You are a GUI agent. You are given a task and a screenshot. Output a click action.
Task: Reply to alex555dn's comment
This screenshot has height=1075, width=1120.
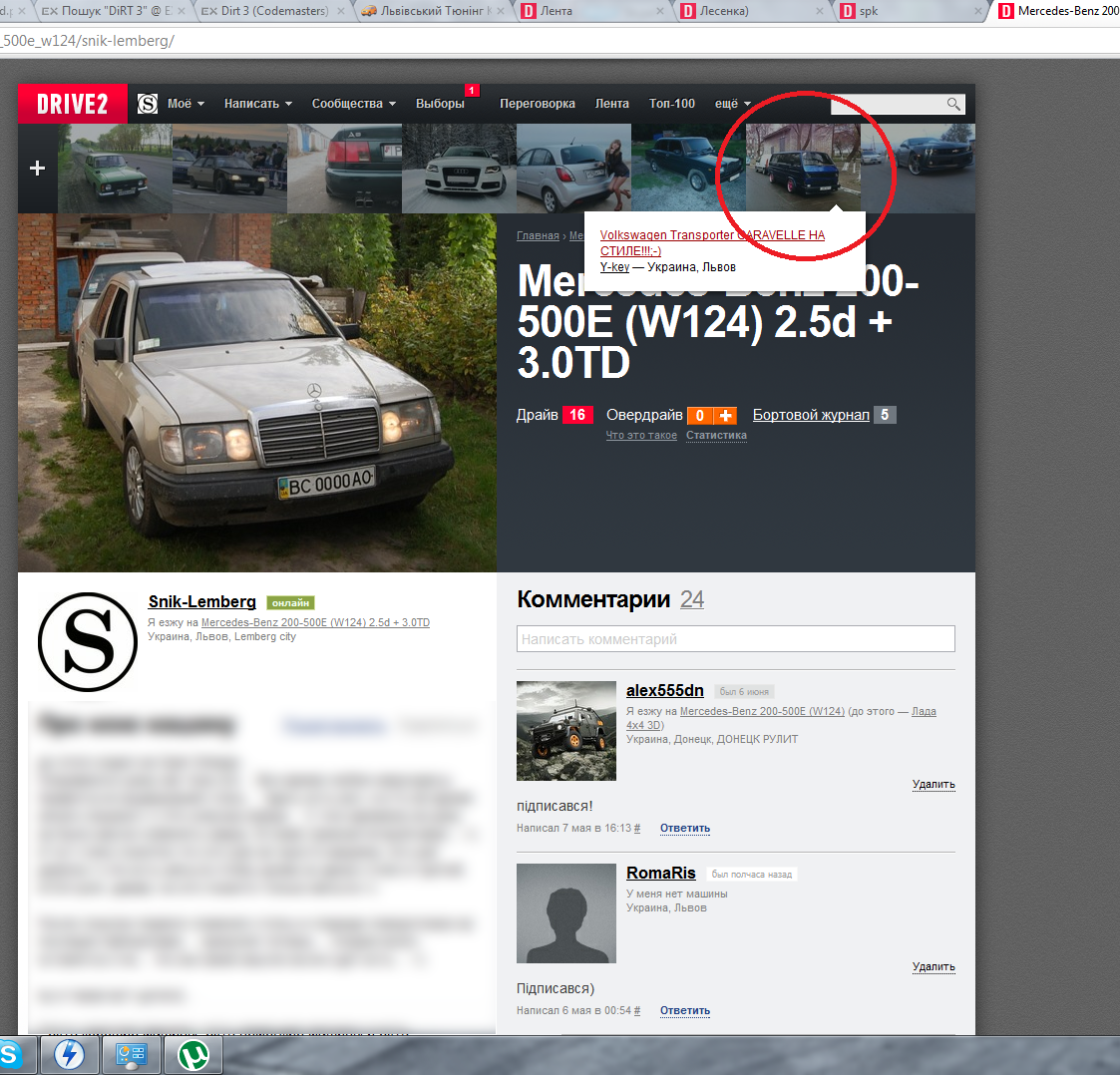click(x=685, y=829)
